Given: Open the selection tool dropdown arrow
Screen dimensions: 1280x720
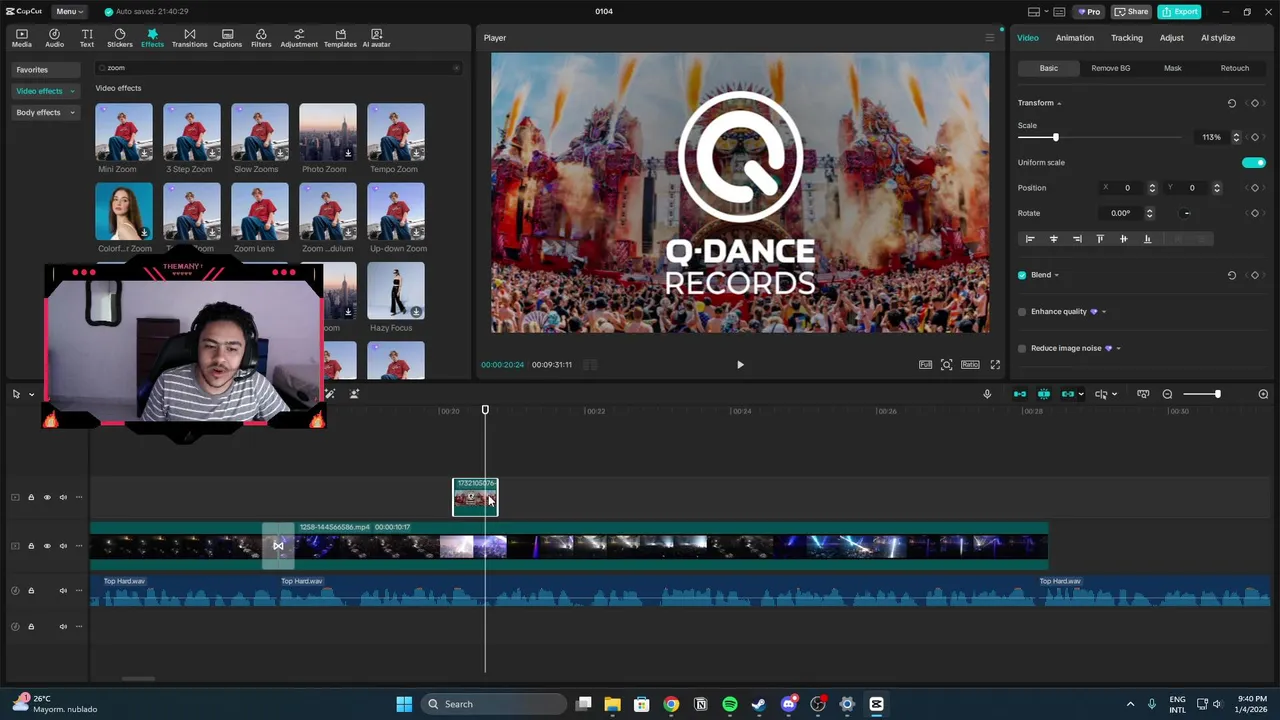Looking at the screenshot, I should pos(31,394).
